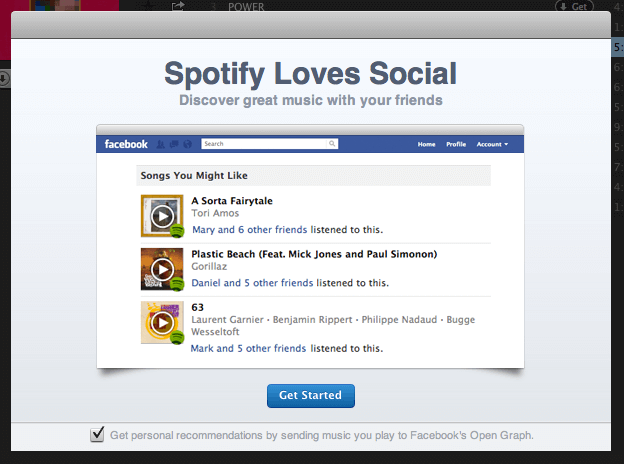
Task: Select the song title 63
Action: point(197,307)
